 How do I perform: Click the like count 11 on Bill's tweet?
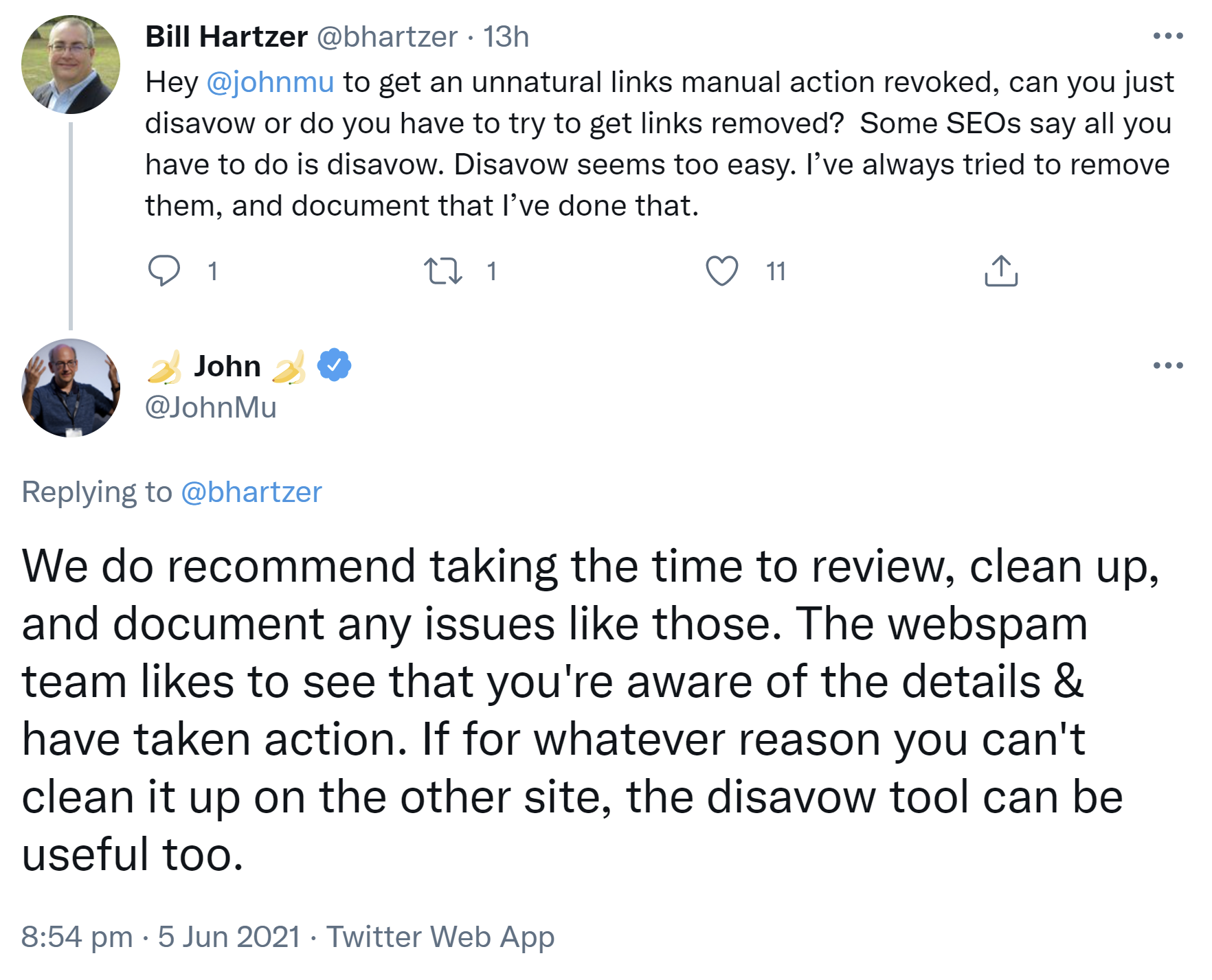[x=776, y=272]
